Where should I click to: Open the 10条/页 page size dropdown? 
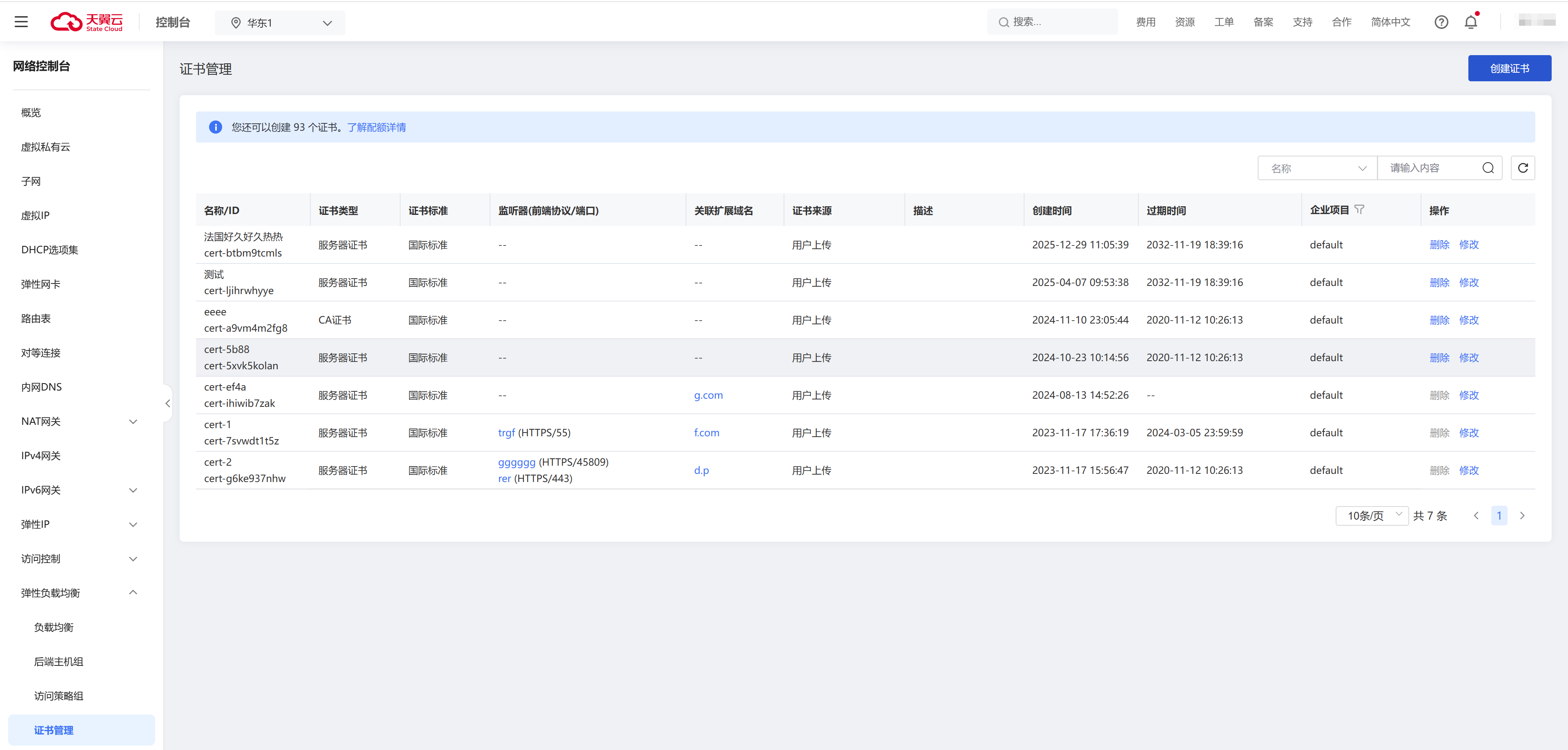pos(1372,516)
